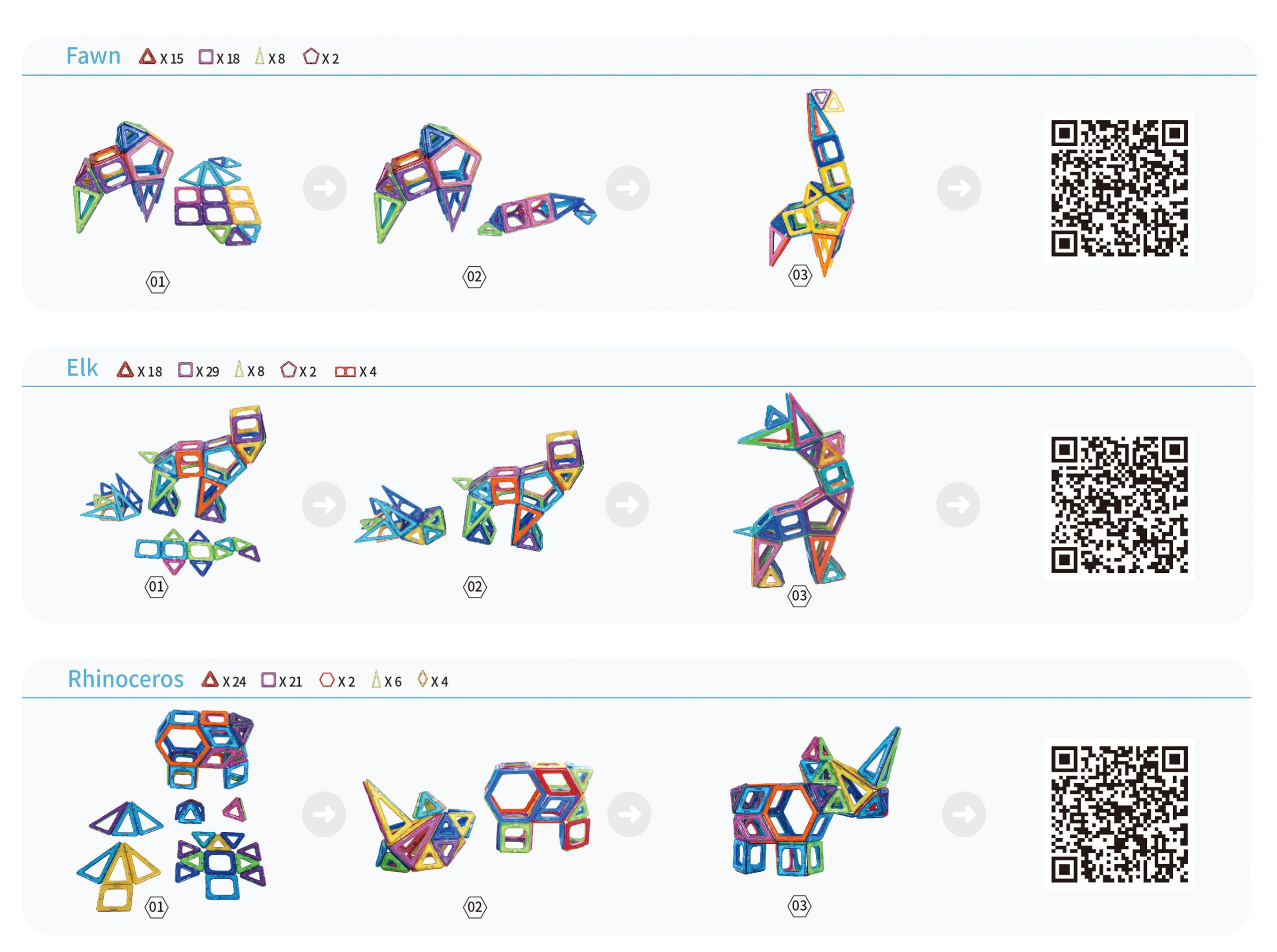Click the Rhinoceros title text
Image resolution: width=1277 pixels, height=952 pixels.
point(126,679)
